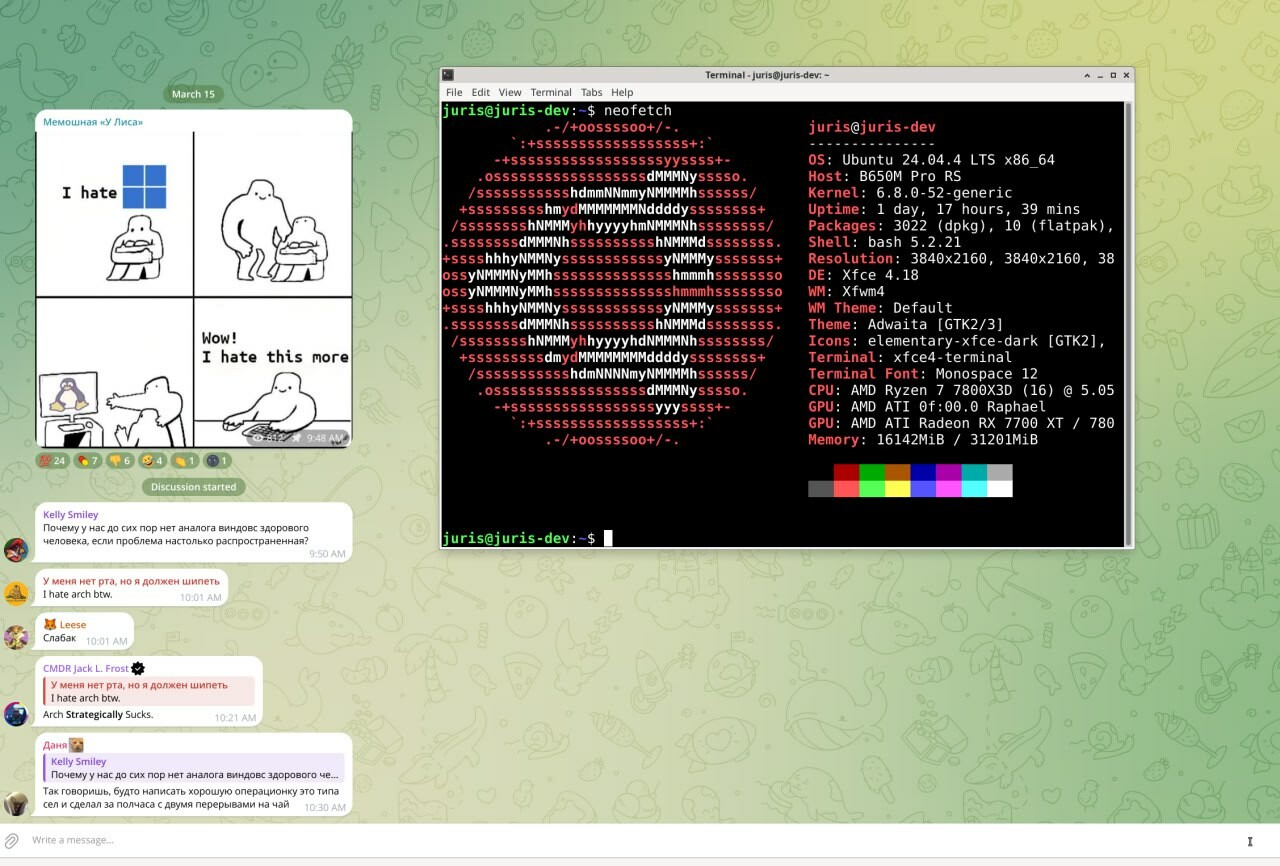Image resolution: width=1280 pixels, height=866 pixels.
Task: Click the verified badge next to CMDR Jack L. Frost
Action: [138, 668]
